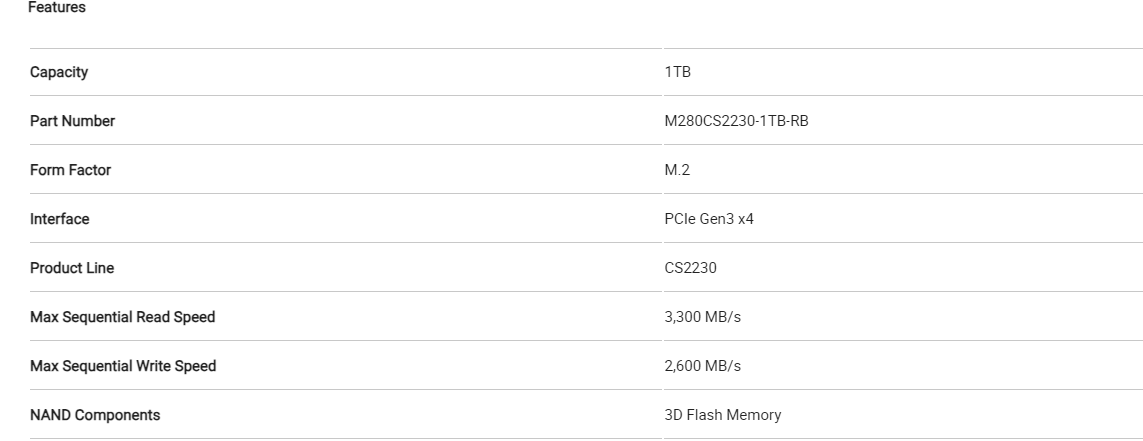The width and height of the screenshot is (1143, 441).
Task: Select Max Sequential Read Speed label
Action: [122, 317]
